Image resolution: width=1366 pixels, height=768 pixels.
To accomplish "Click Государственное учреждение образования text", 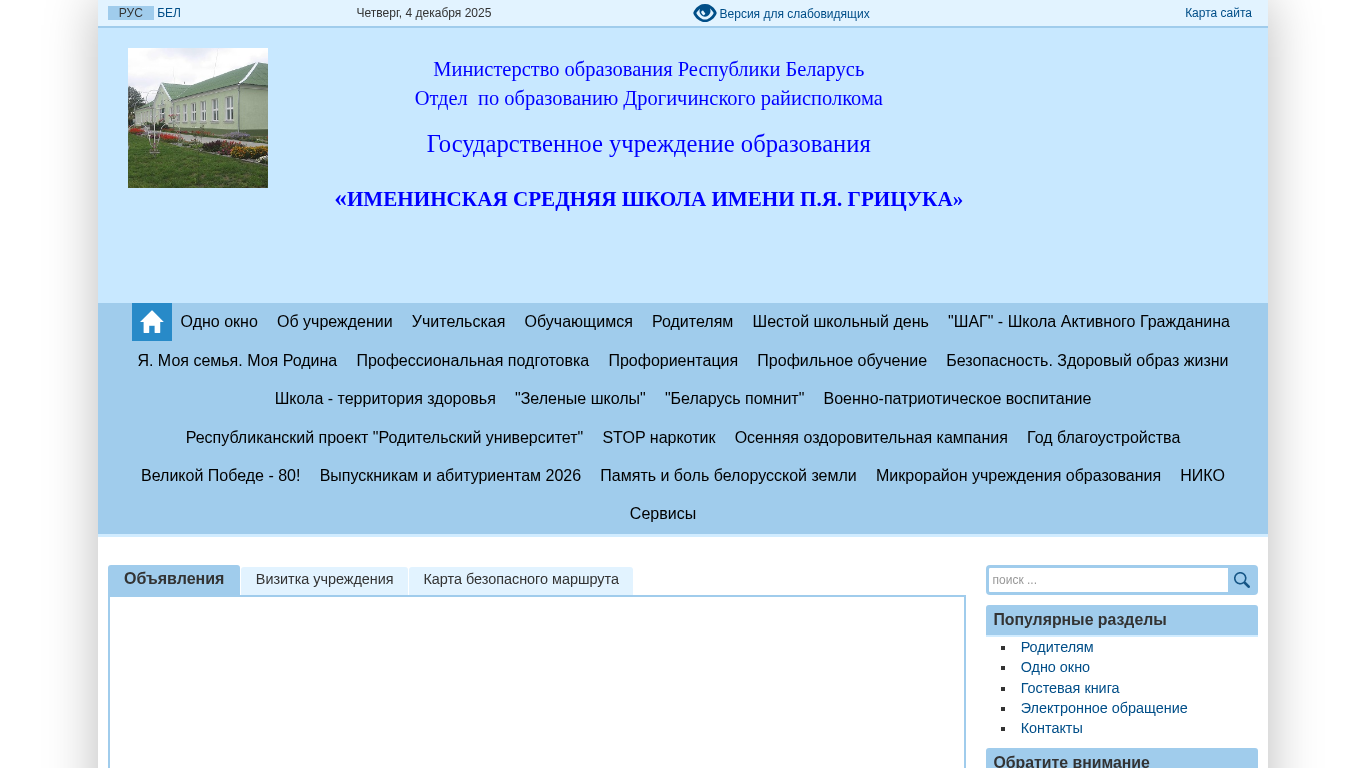I will tap(649, 144).
